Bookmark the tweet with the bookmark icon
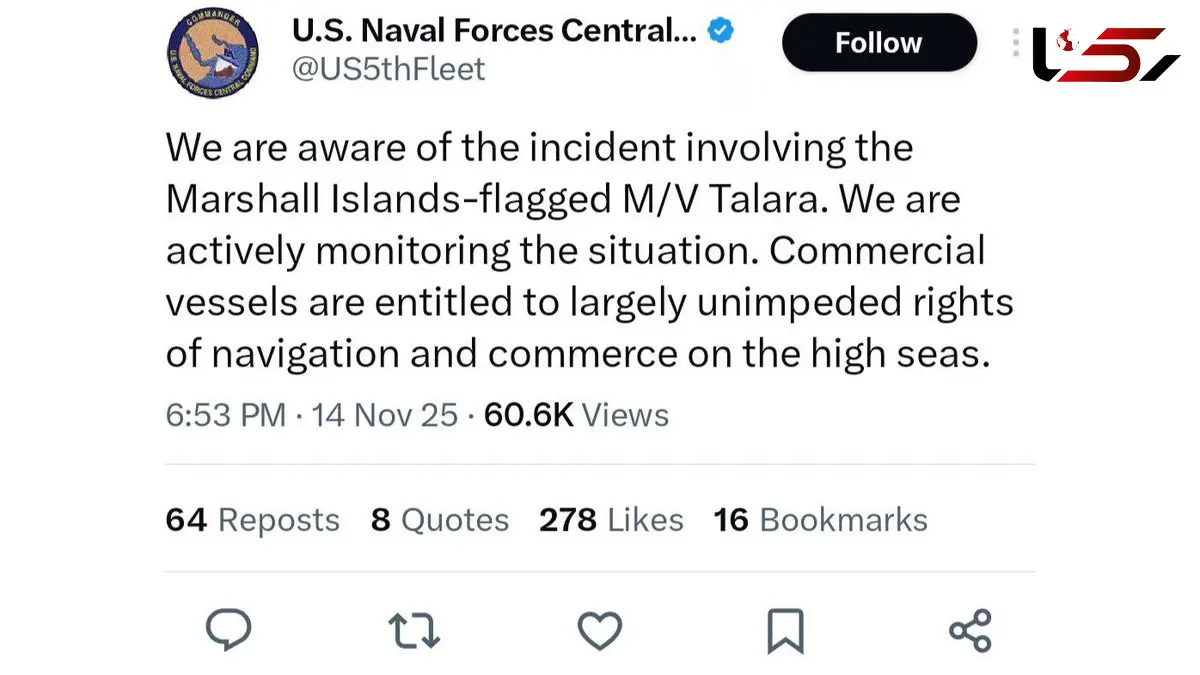 click(x=785, y=631)
